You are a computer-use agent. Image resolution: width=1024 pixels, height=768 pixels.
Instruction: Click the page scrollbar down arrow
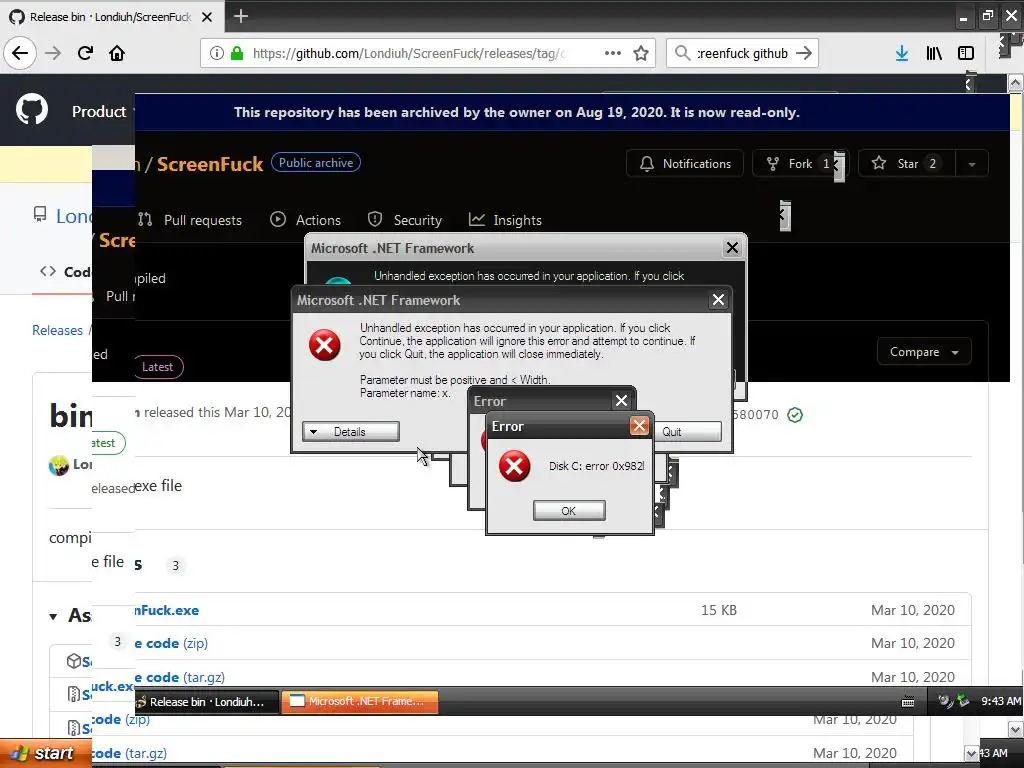(1016, 729)
